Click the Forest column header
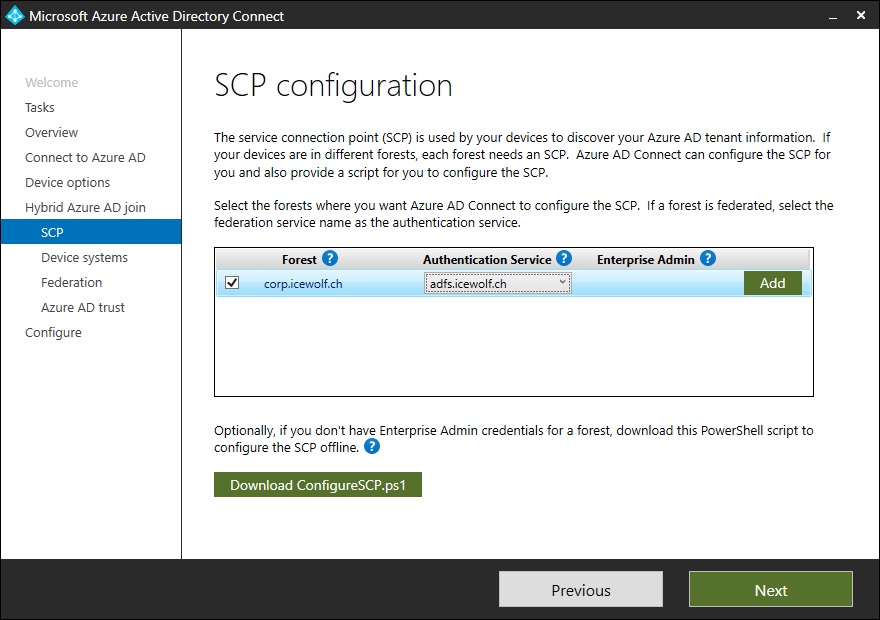 coord(299,260)
